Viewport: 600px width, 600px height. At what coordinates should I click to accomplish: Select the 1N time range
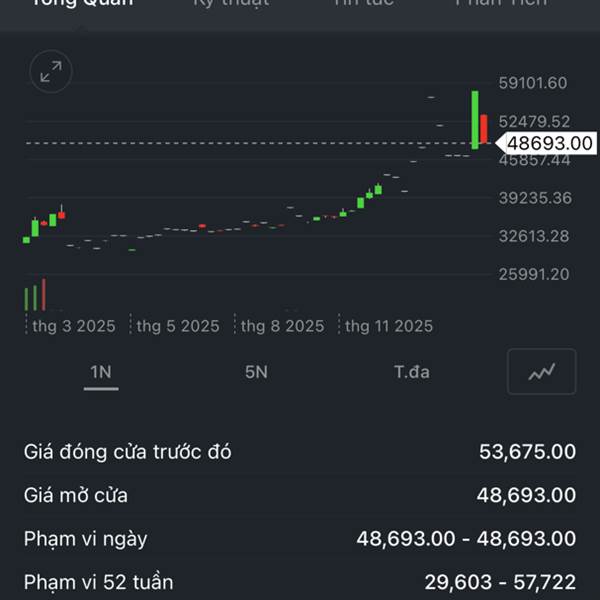click(101, 372)
